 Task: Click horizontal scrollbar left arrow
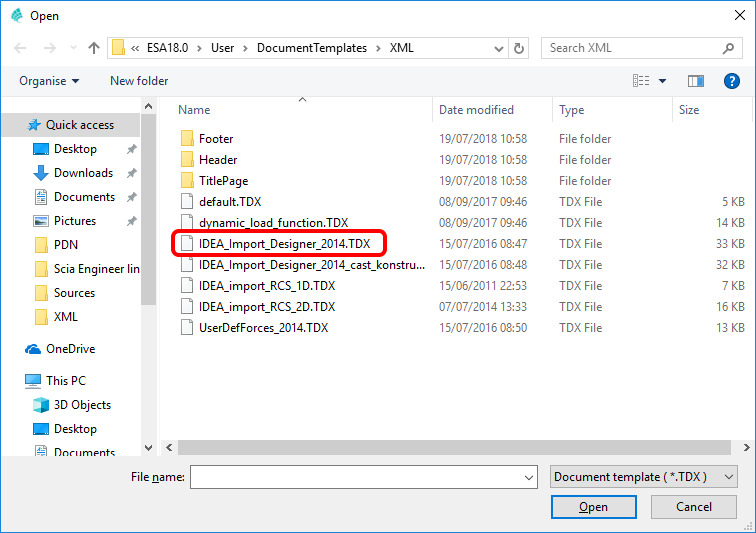click(169, 448)
